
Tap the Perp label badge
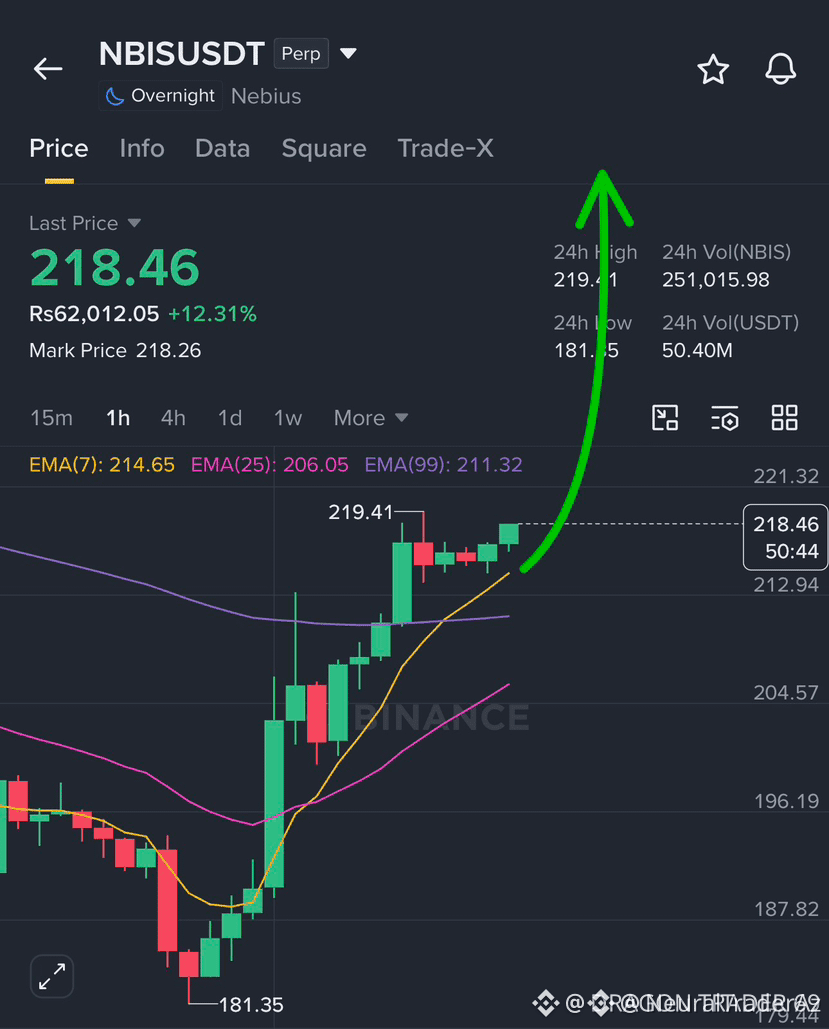[301, 53]
